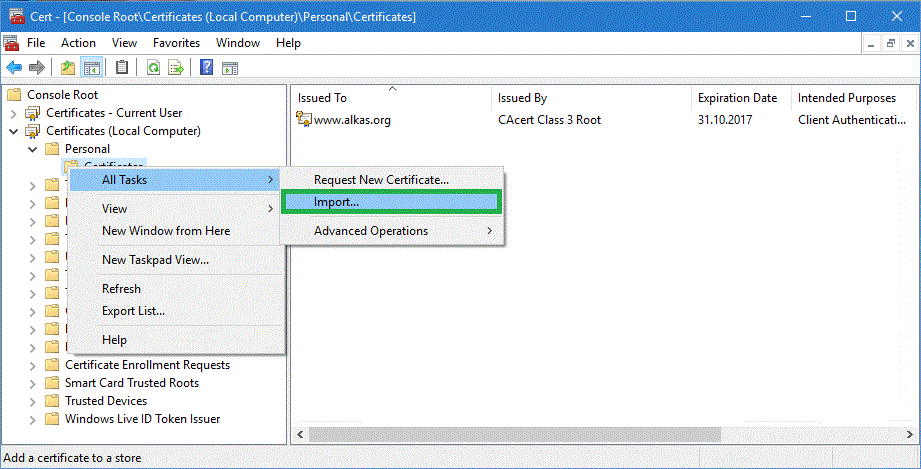Click the blue Help toolbar icon
Screen dimensions: 921x469
pos(206,68)
